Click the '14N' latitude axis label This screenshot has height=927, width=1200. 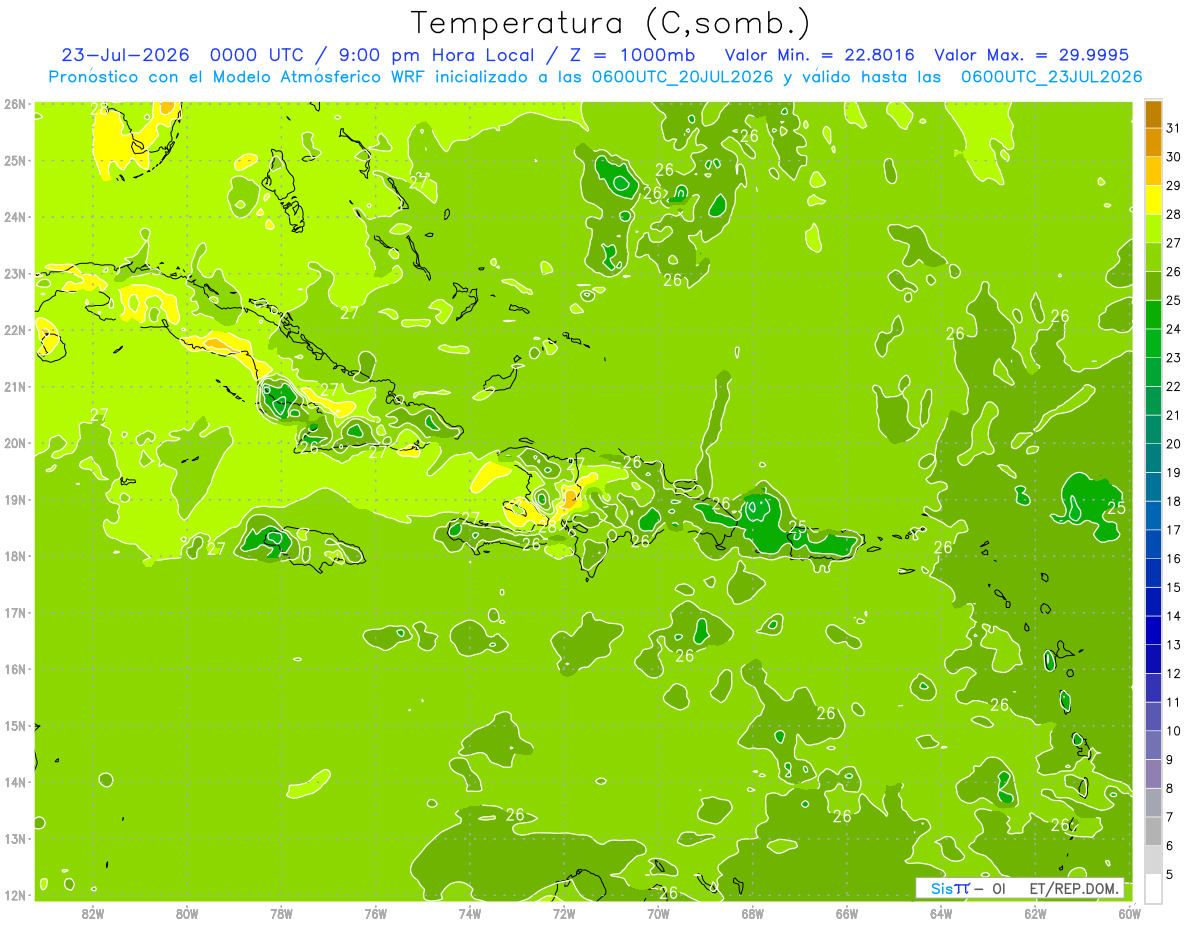(x=15, y=782)
